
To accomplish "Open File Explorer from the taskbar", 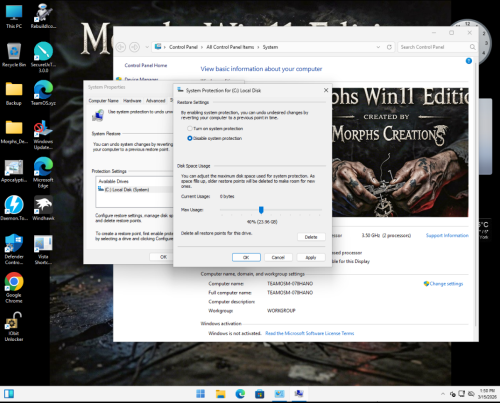I will point(220,394).
